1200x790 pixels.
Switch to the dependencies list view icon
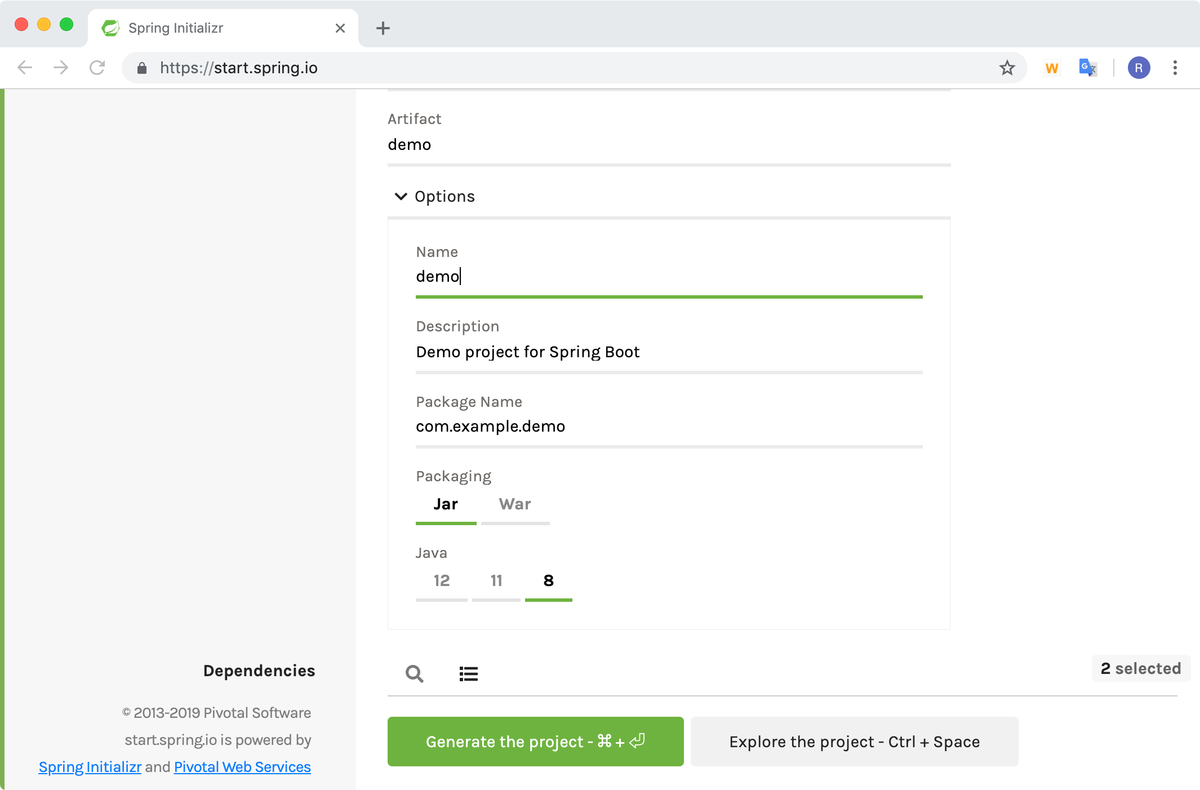[468, 673]
